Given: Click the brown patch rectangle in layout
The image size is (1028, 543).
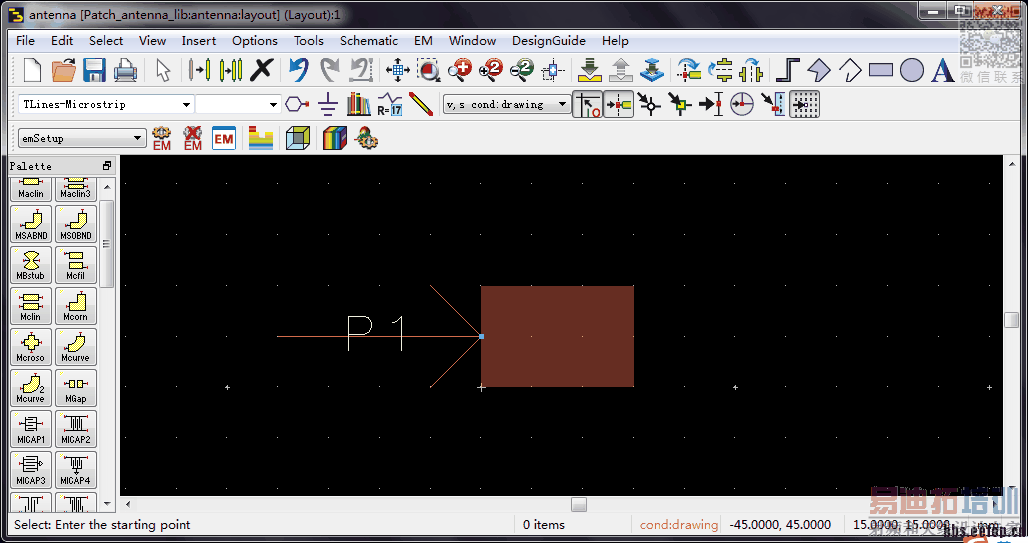Looking at the screenshot, I should [x=557, y=336].
